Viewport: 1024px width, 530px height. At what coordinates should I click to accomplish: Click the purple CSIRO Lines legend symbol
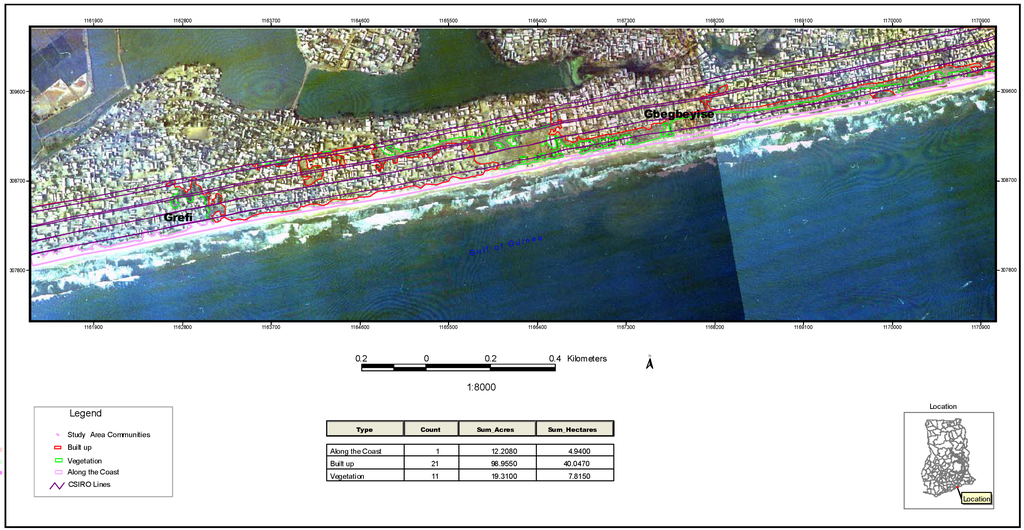57,484
